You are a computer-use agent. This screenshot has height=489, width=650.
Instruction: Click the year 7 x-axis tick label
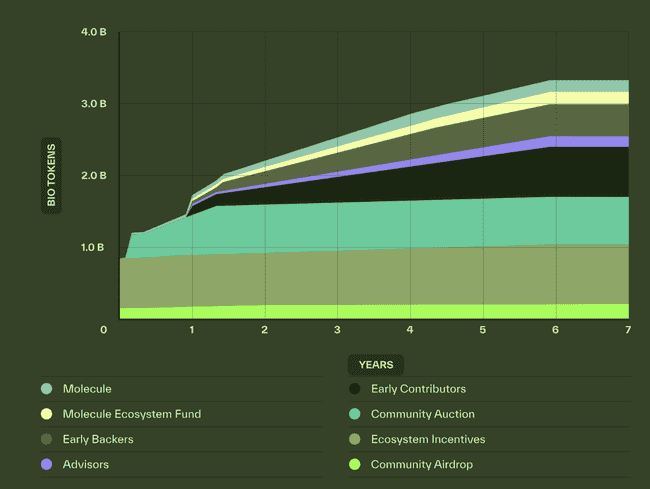coord(627,329)
